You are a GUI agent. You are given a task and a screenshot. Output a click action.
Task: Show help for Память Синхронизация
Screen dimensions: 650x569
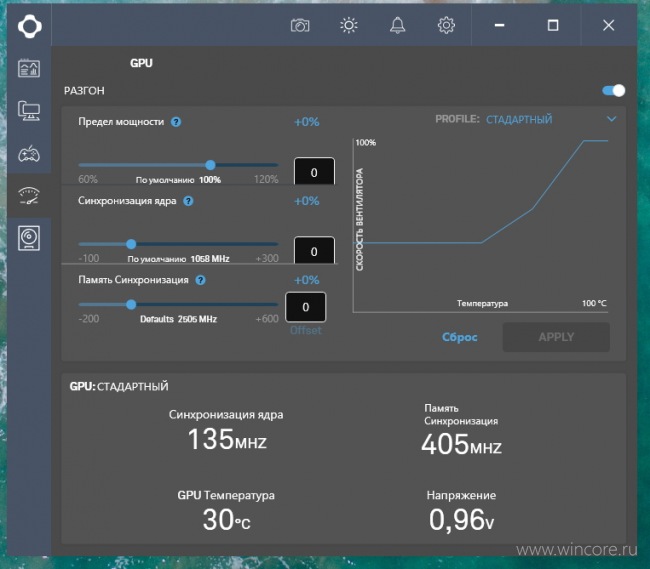[x=201, y=280]
